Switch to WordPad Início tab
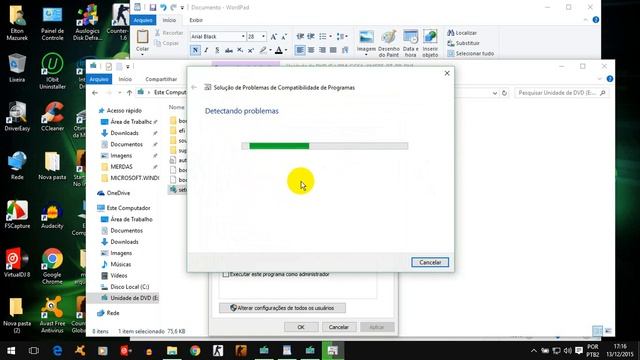 (x=169, y=20)
